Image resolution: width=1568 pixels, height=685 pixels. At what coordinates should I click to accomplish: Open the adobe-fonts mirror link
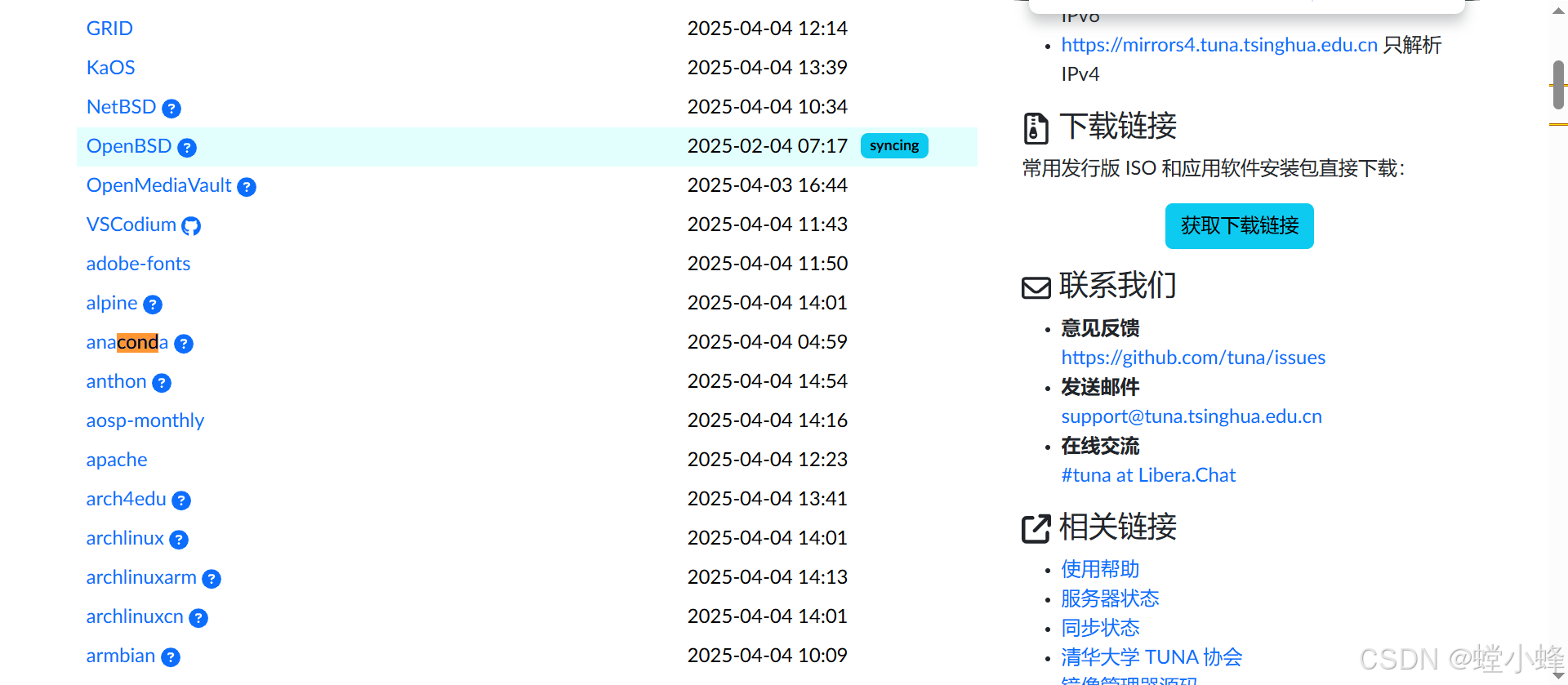[138, 264]
